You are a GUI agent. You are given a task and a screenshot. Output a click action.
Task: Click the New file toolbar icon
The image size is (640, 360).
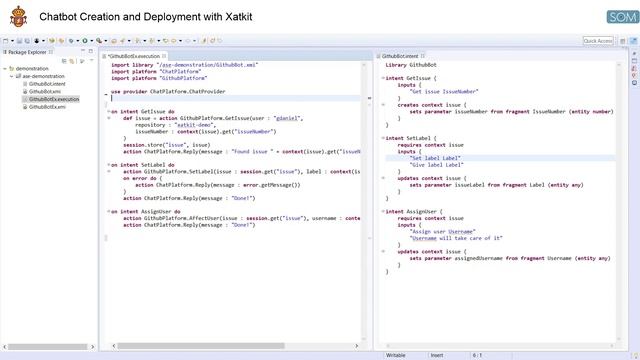pyautogui.click(x=6, y=41)
